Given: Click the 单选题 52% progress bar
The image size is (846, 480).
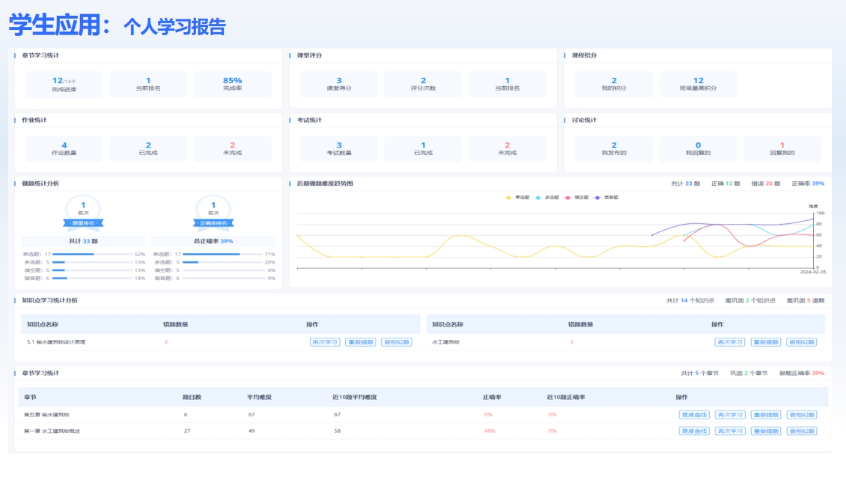Looking at the screenshot, I should click(x=92, y=254).
